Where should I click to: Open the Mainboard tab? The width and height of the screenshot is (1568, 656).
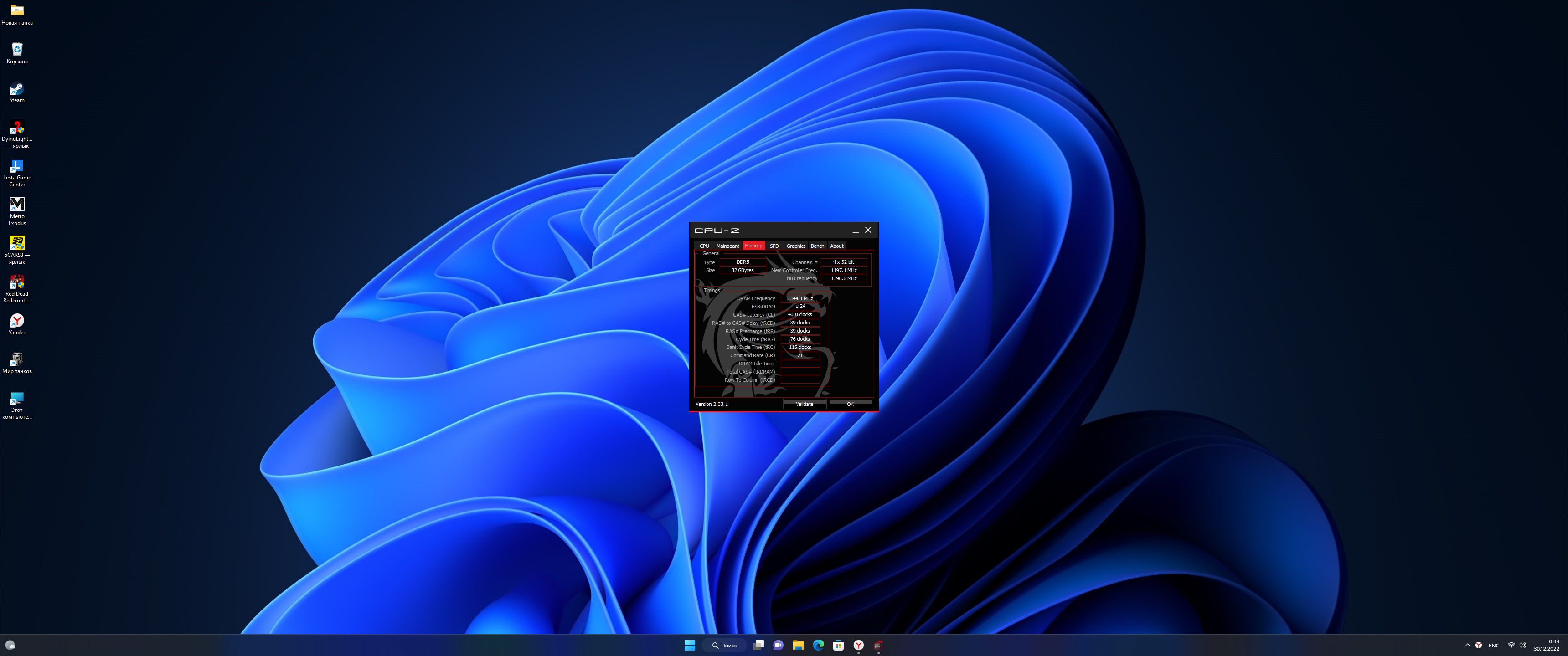727,246
